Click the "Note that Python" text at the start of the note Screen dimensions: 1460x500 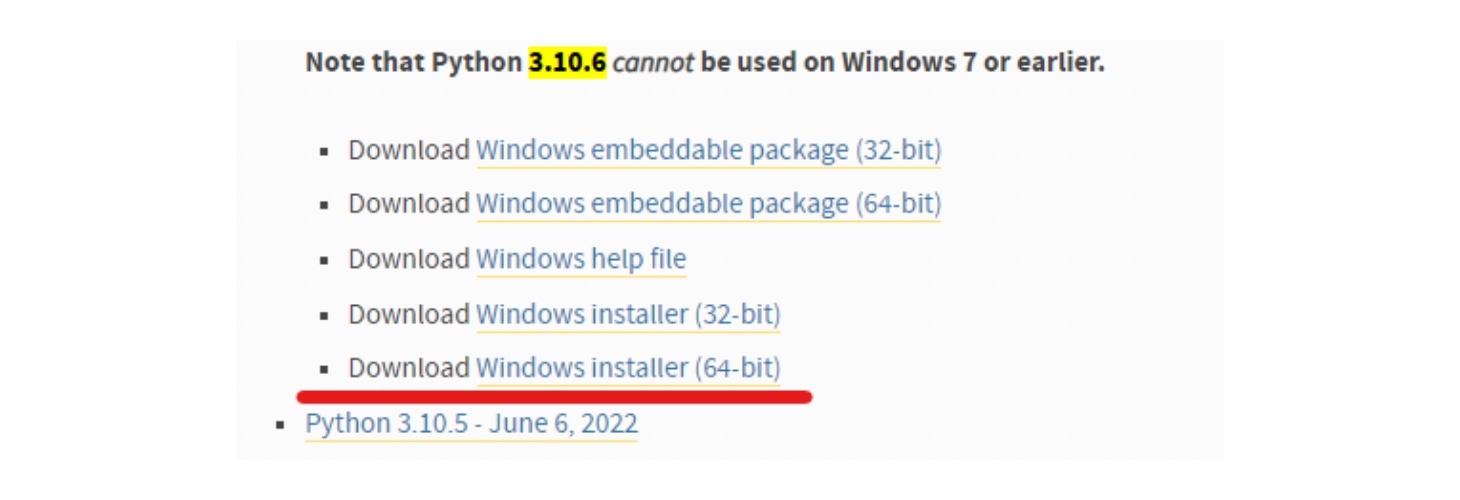(x=414, y=62)
